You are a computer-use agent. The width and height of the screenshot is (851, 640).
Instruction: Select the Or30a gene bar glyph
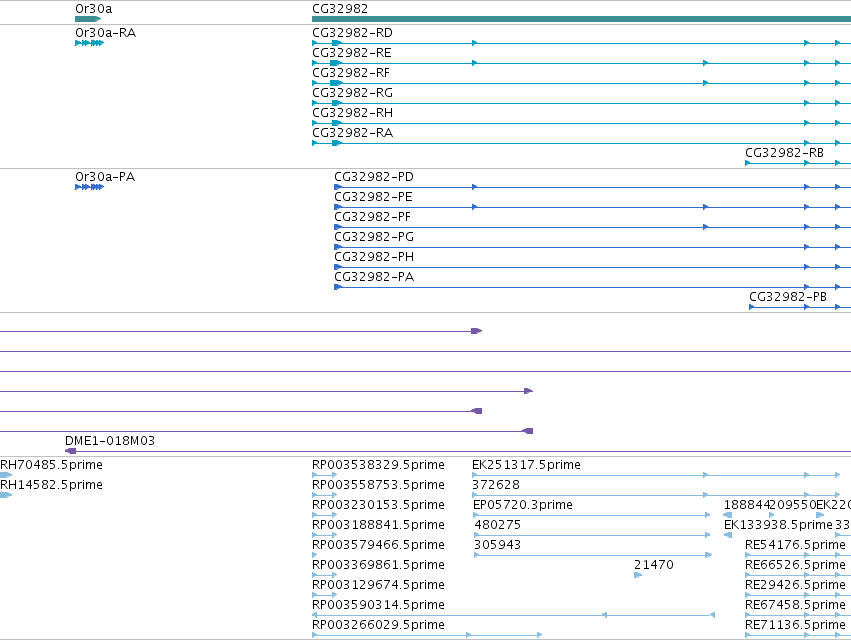point(88,19)
